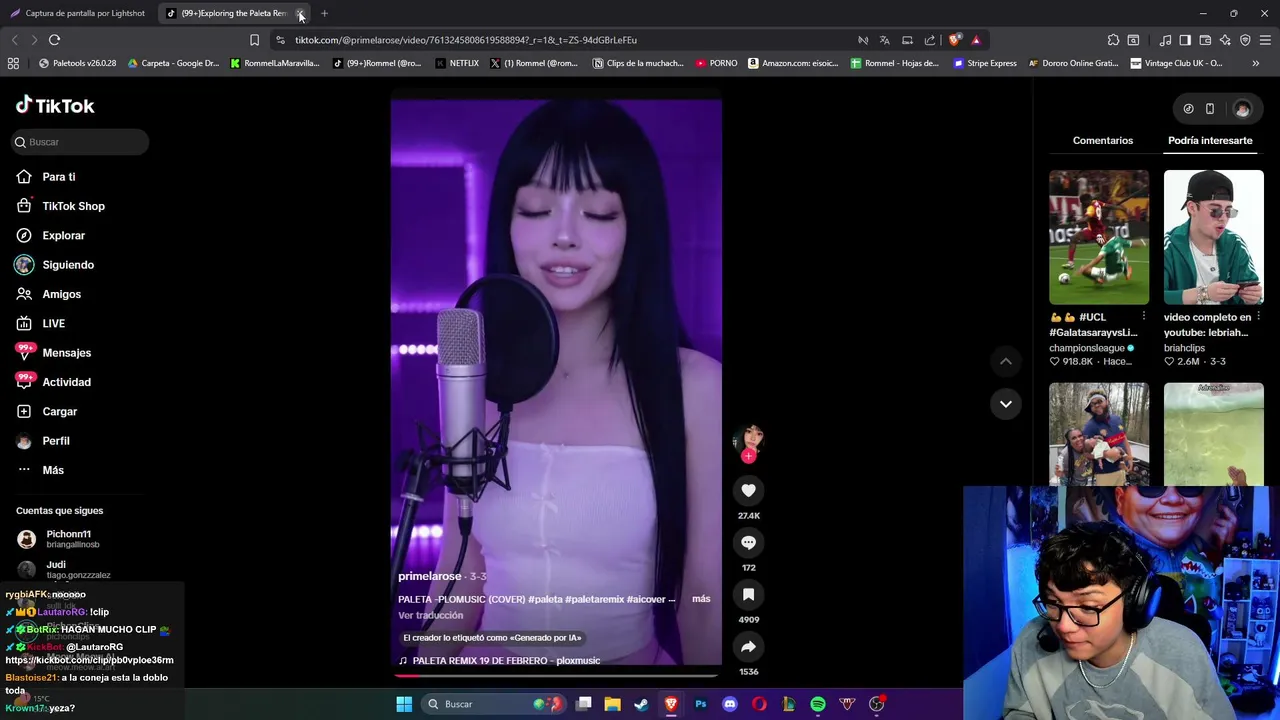Open Cargar upload page
This screenshot has height=720, width=1280.
[x=59, y=411]
